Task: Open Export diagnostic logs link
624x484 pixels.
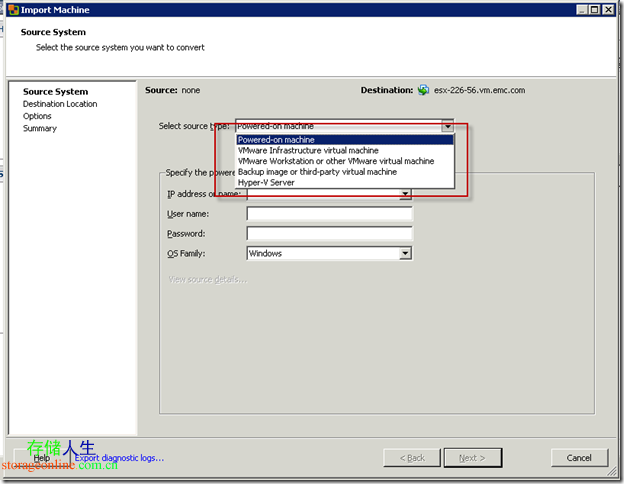Action: [x=119, y=458]
